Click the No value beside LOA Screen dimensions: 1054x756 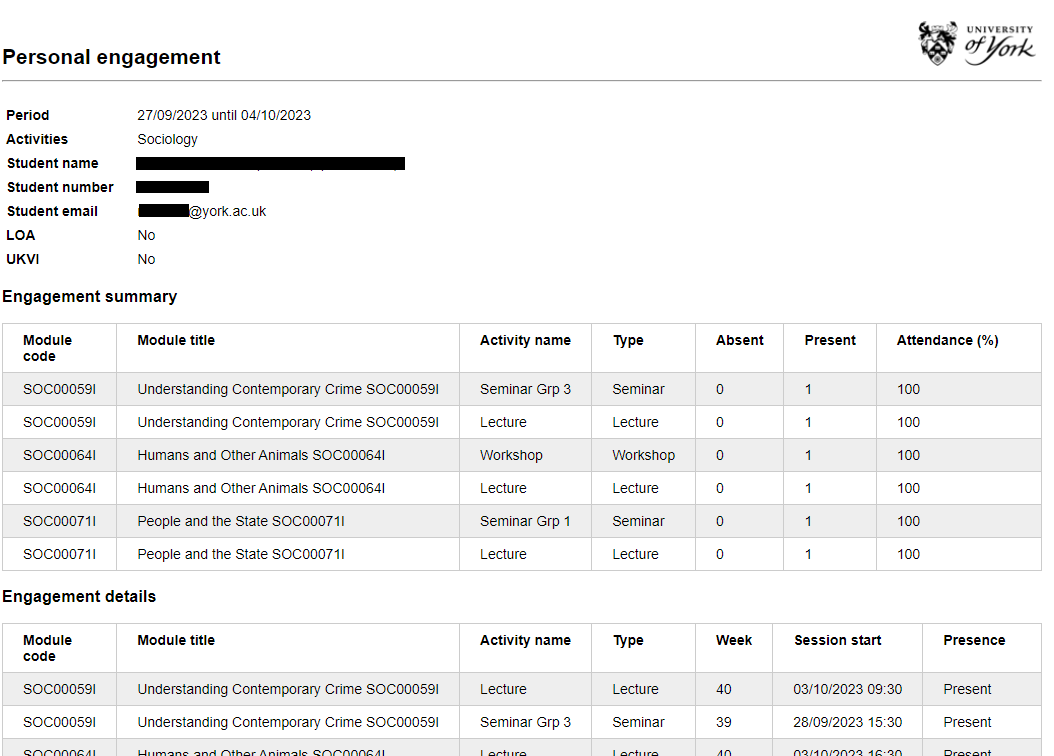coord(146,235)
